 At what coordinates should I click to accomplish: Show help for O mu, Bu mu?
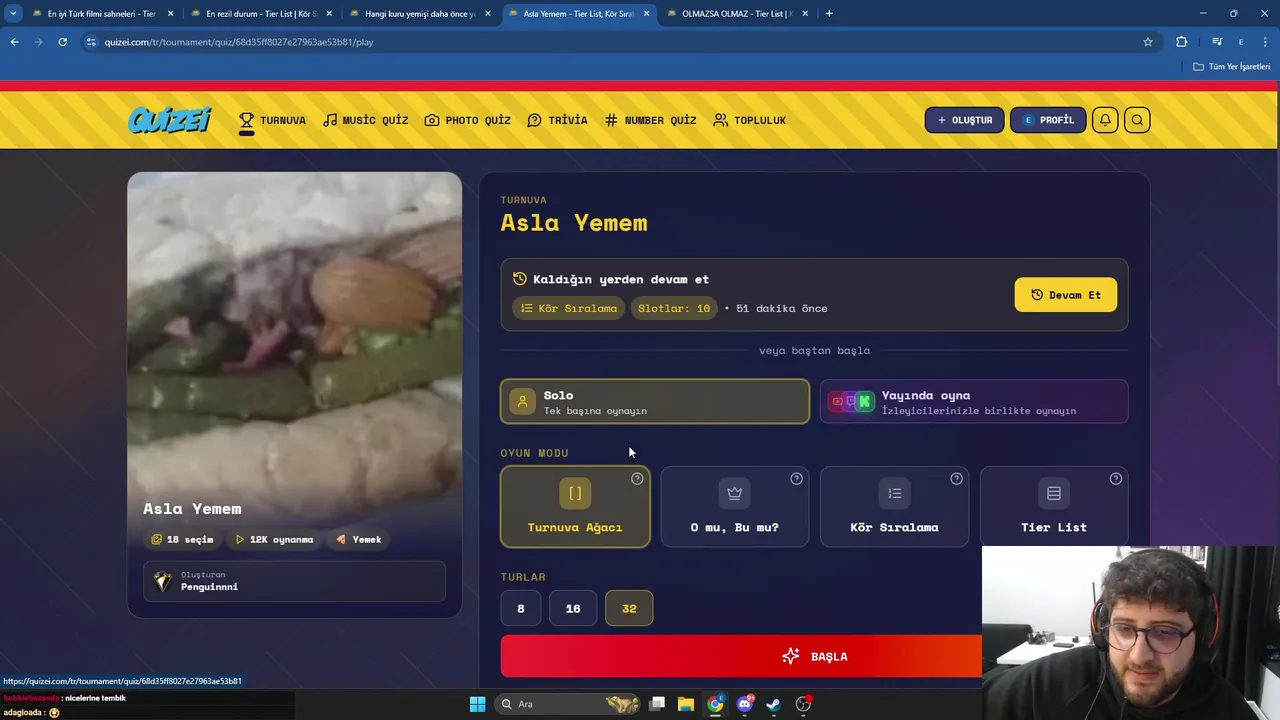coord(797,479)
